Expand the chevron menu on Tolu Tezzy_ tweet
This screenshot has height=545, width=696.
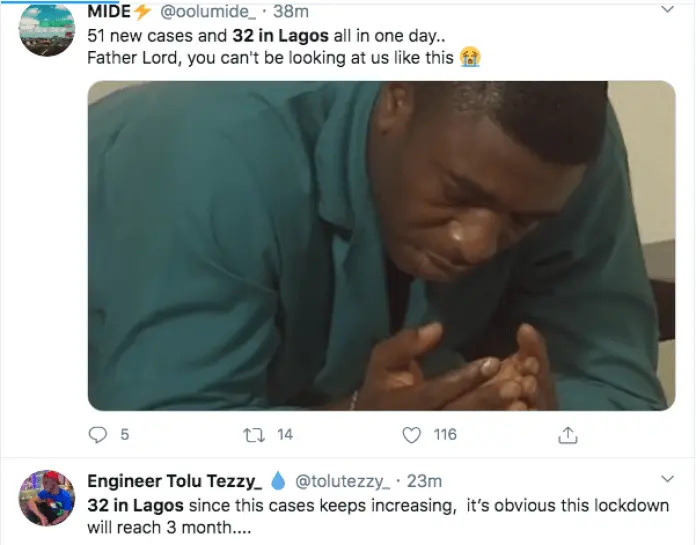(x=668, y=479)
